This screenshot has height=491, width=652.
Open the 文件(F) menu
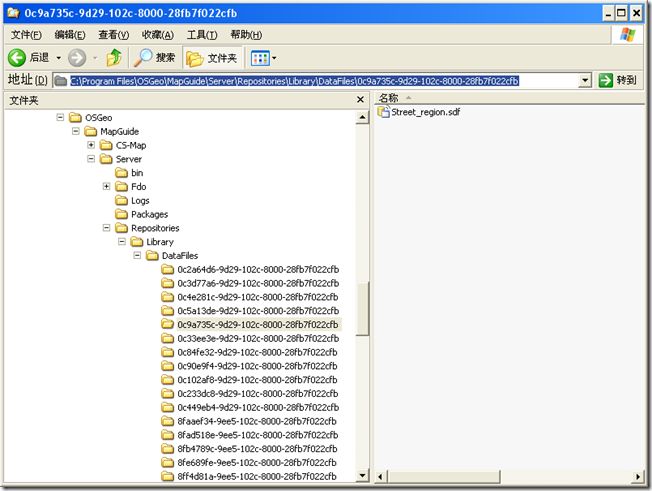(26, 35)
